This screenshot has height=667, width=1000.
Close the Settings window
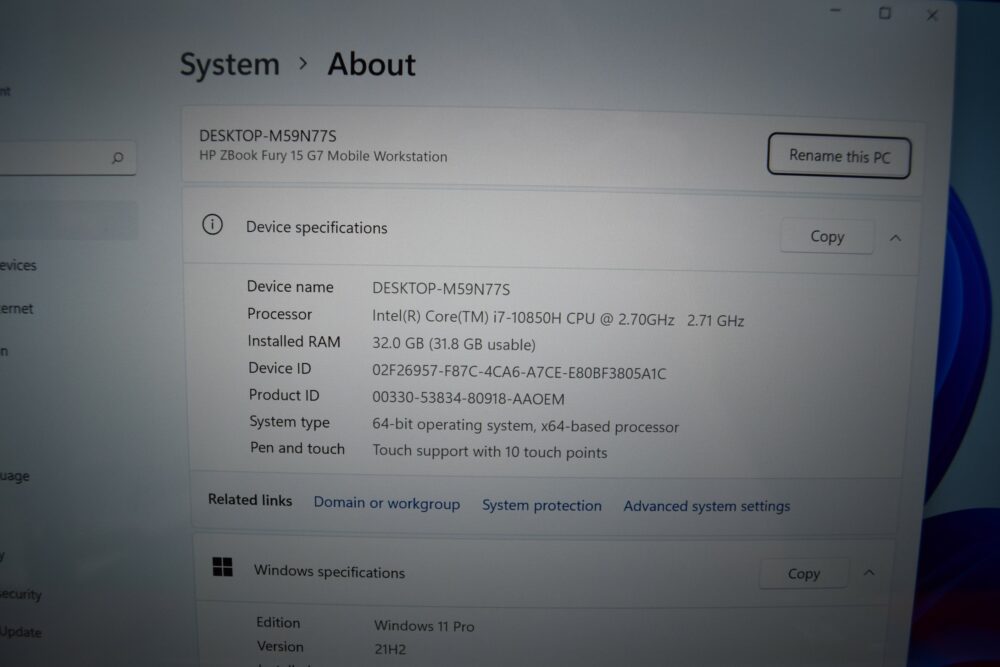point(932,15)
